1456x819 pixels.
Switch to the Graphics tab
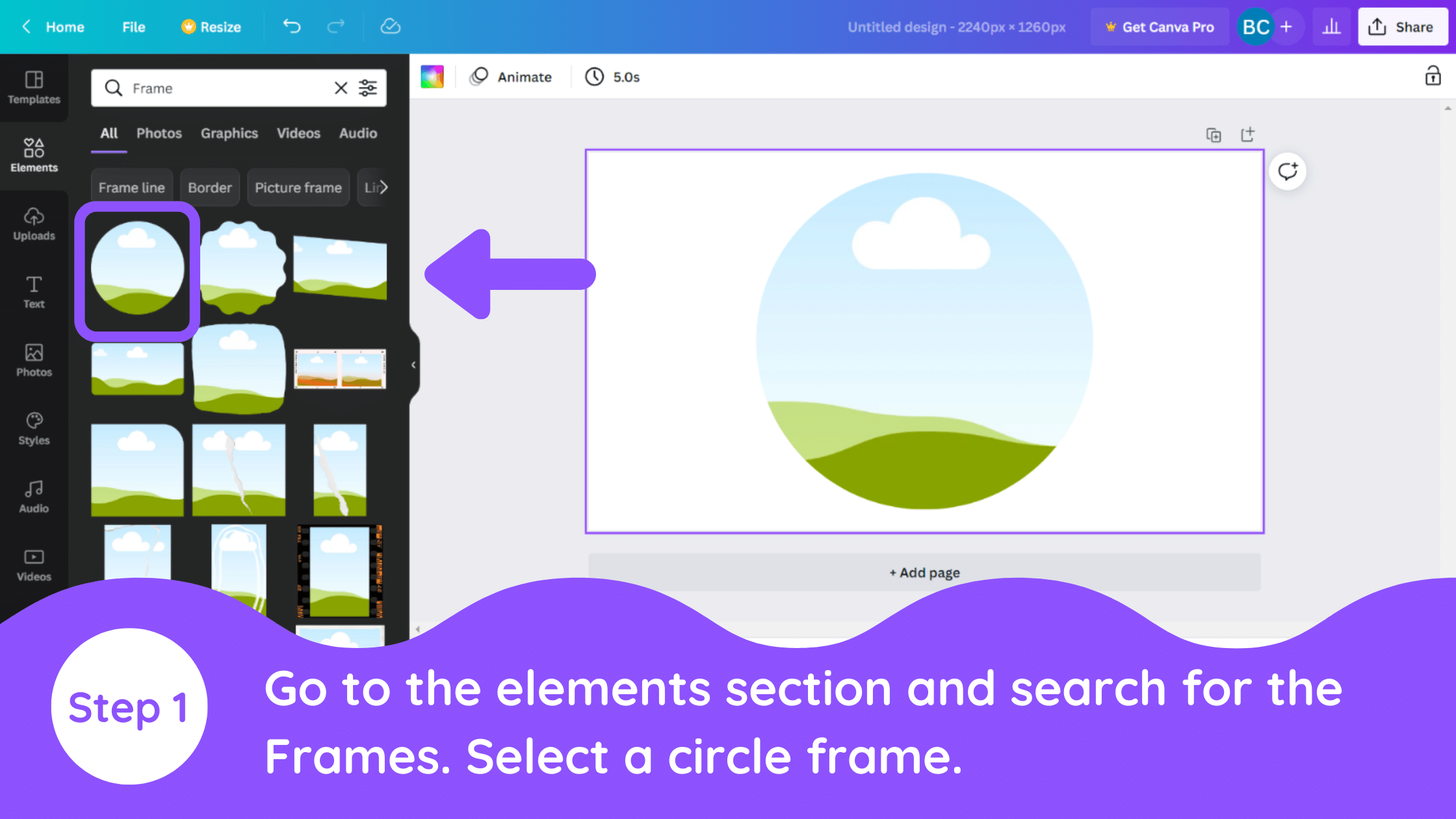pyautogui.click(x=229, y=133)
